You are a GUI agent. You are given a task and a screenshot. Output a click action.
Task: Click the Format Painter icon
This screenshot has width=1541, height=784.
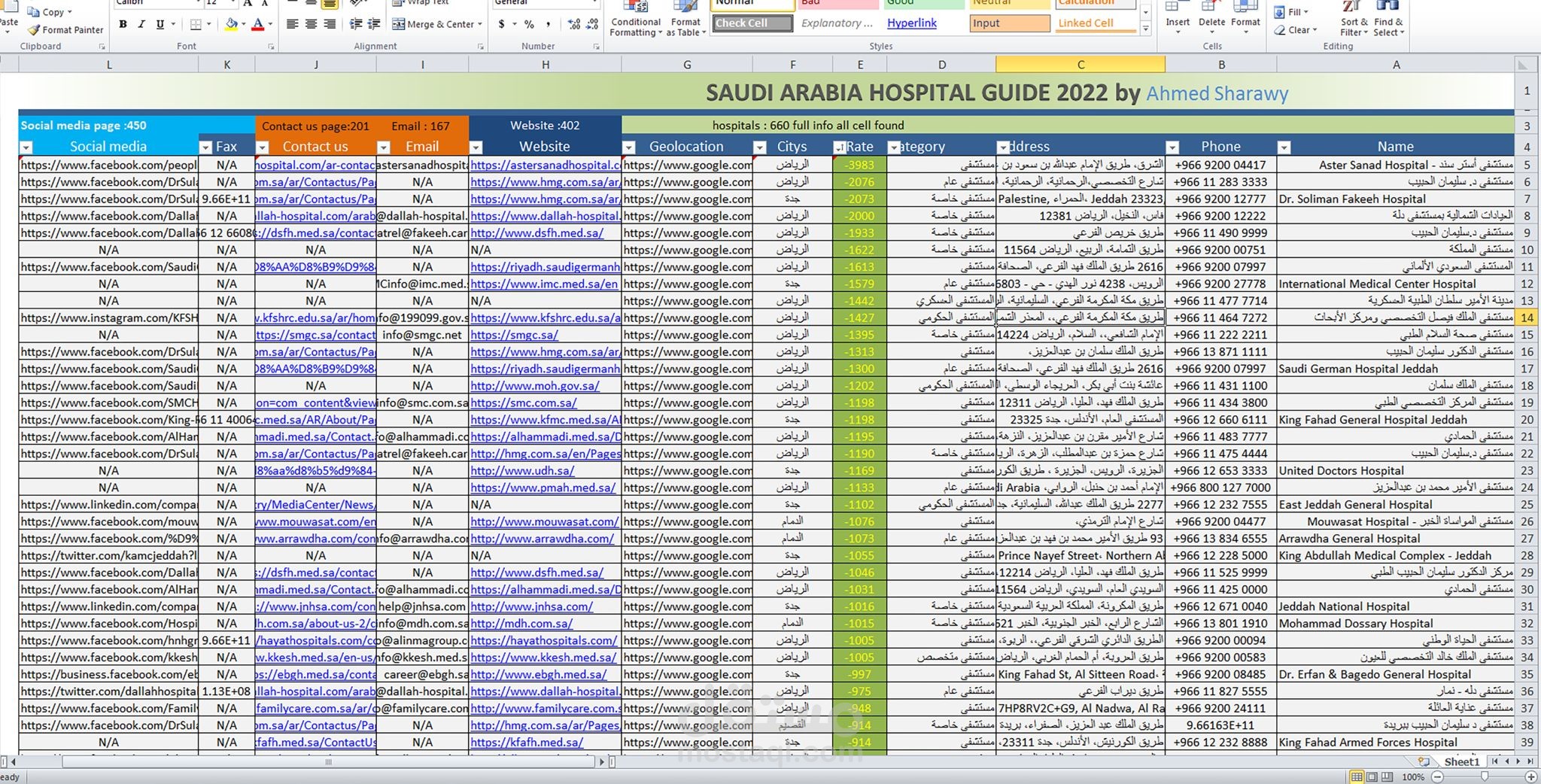tap(34, 30)
